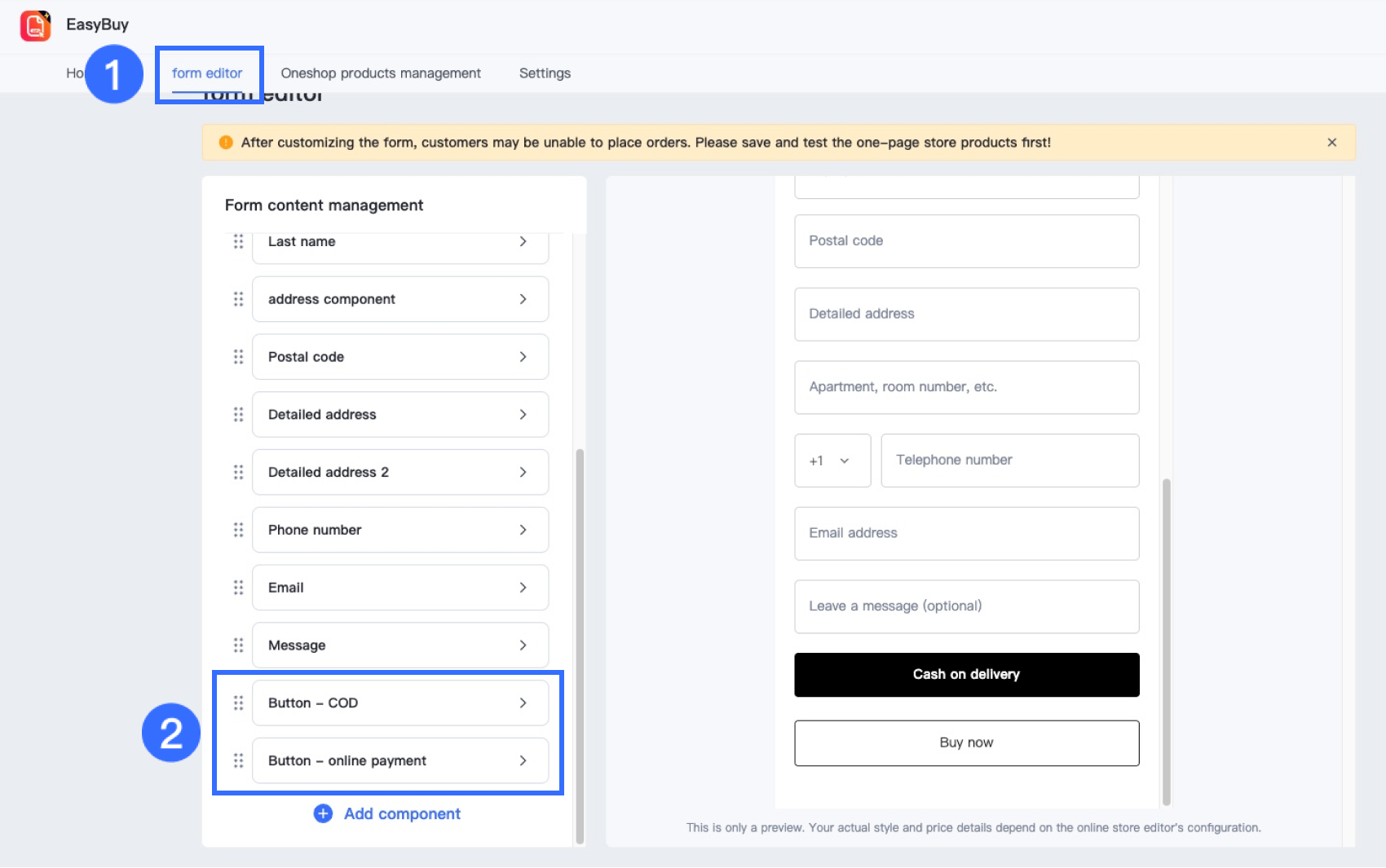Click the Telephone number input field
This screenshot has width=1386, height=868.
pyautogui.click(x=1009, y=460)
